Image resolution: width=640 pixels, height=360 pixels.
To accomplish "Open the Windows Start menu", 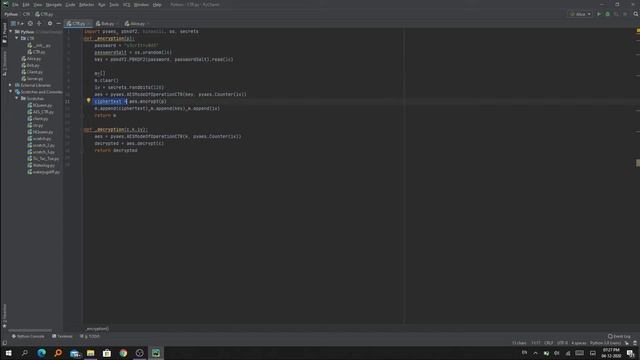I will (8, 353).
